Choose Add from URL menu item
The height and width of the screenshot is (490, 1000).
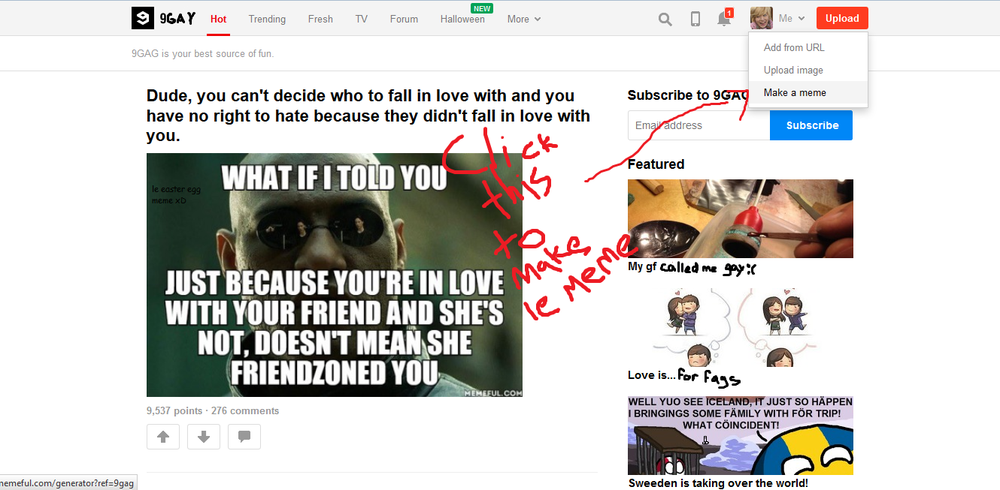click(808, 47)
